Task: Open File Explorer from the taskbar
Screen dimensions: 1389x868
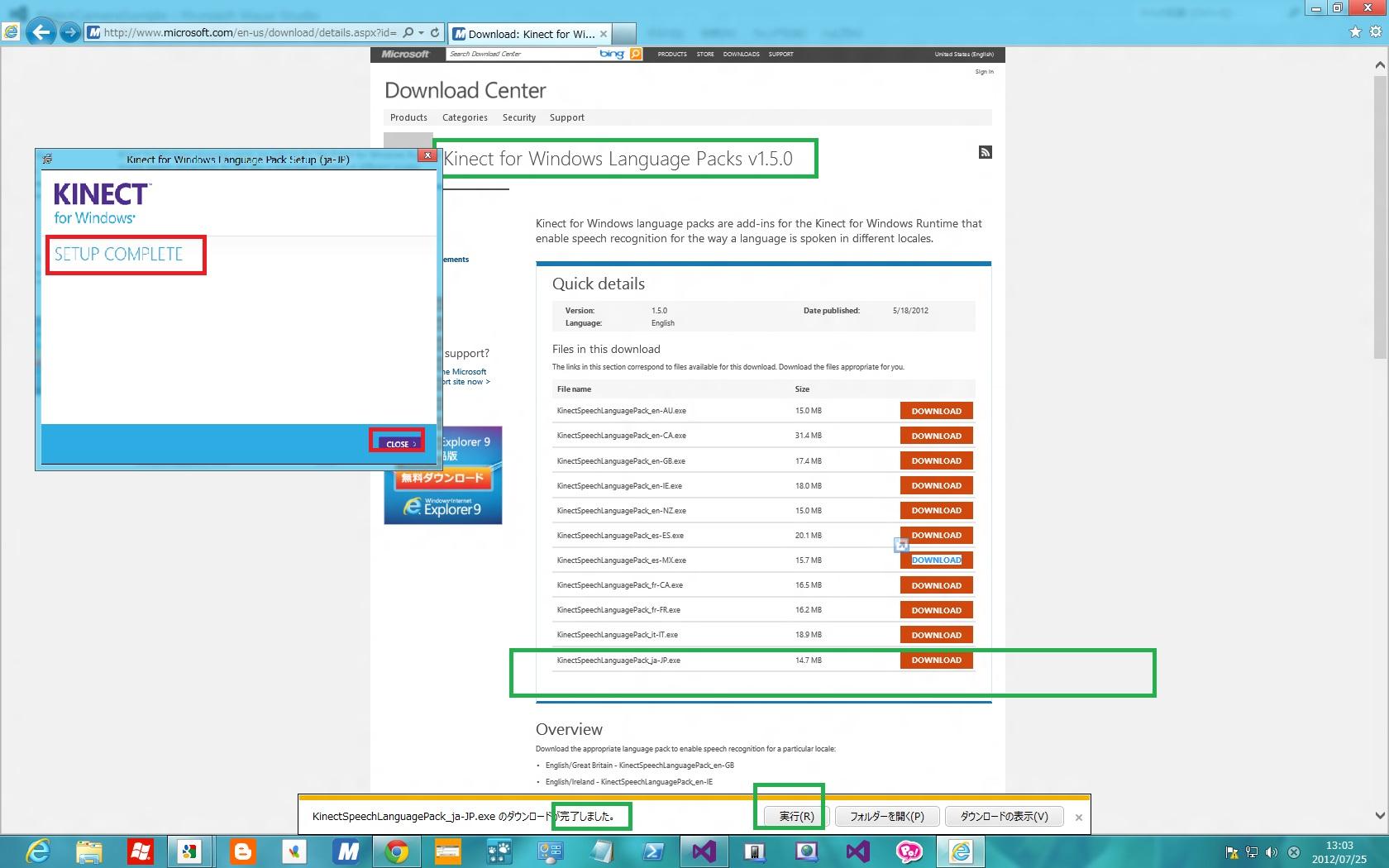Action: (88, 851)
